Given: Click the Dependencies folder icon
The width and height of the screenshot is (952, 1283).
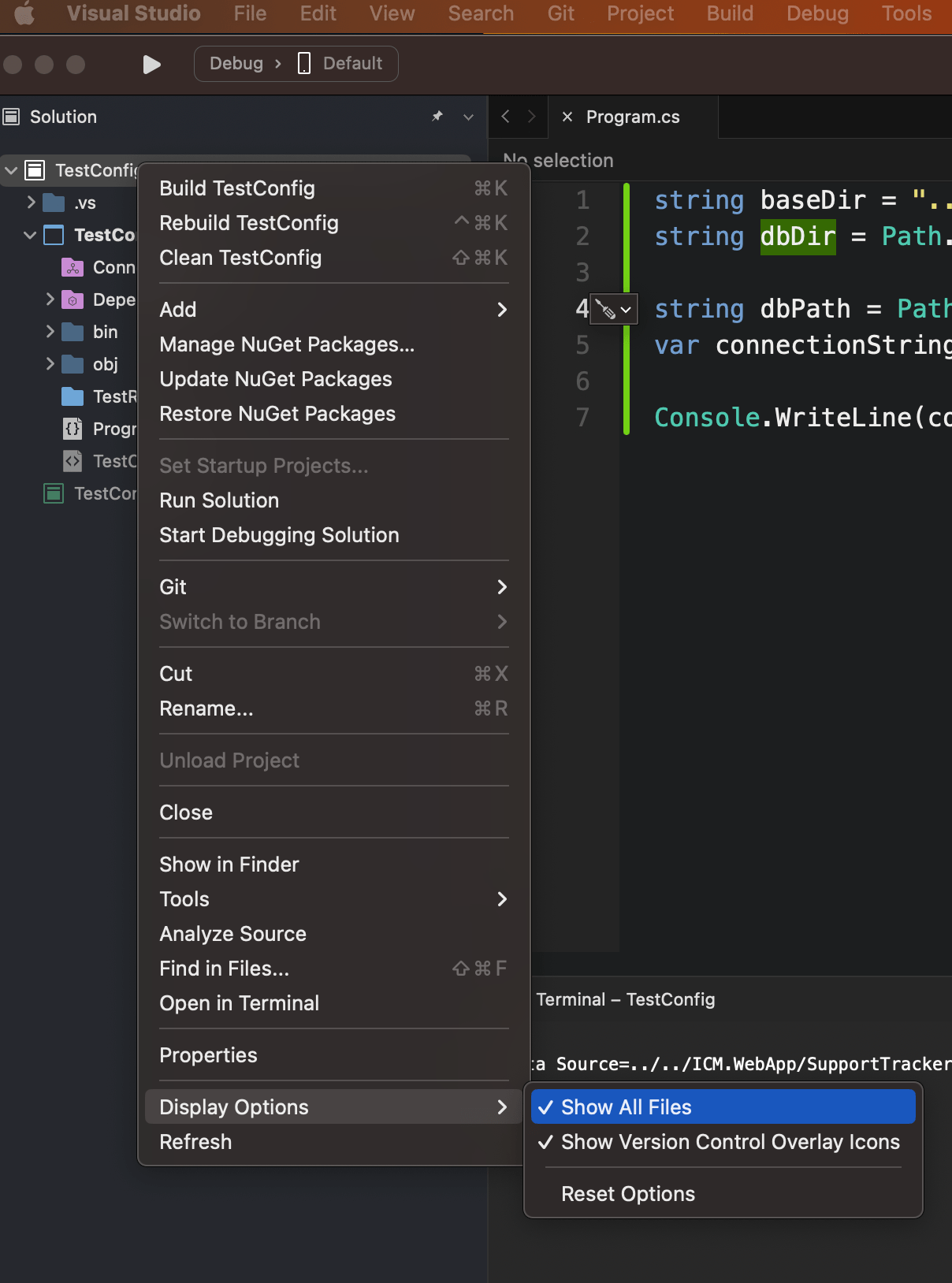Looking at the screenshot, I should pyautogui.click(x=73, y=299).
